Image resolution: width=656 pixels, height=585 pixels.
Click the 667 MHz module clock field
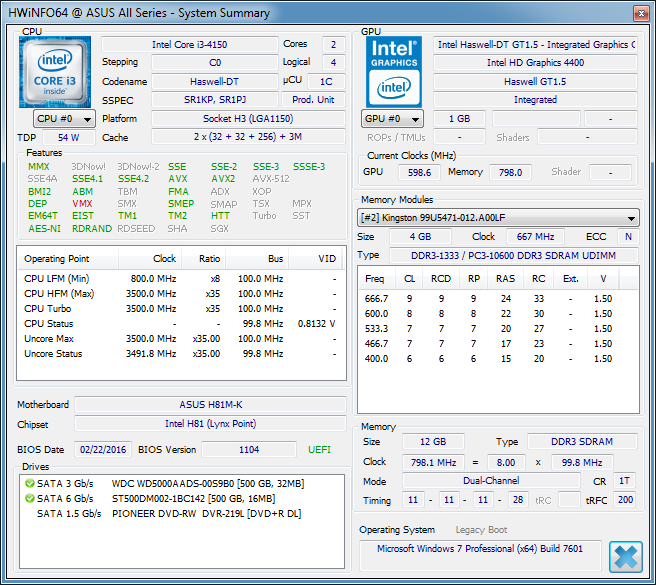[x=535, y=237]
